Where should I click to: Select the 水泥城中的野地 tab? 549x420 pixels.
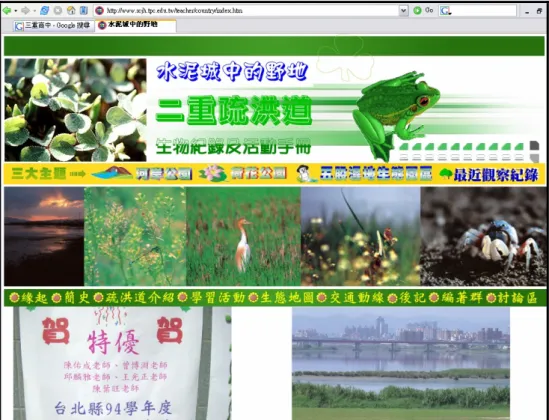(x=135, y=25)
